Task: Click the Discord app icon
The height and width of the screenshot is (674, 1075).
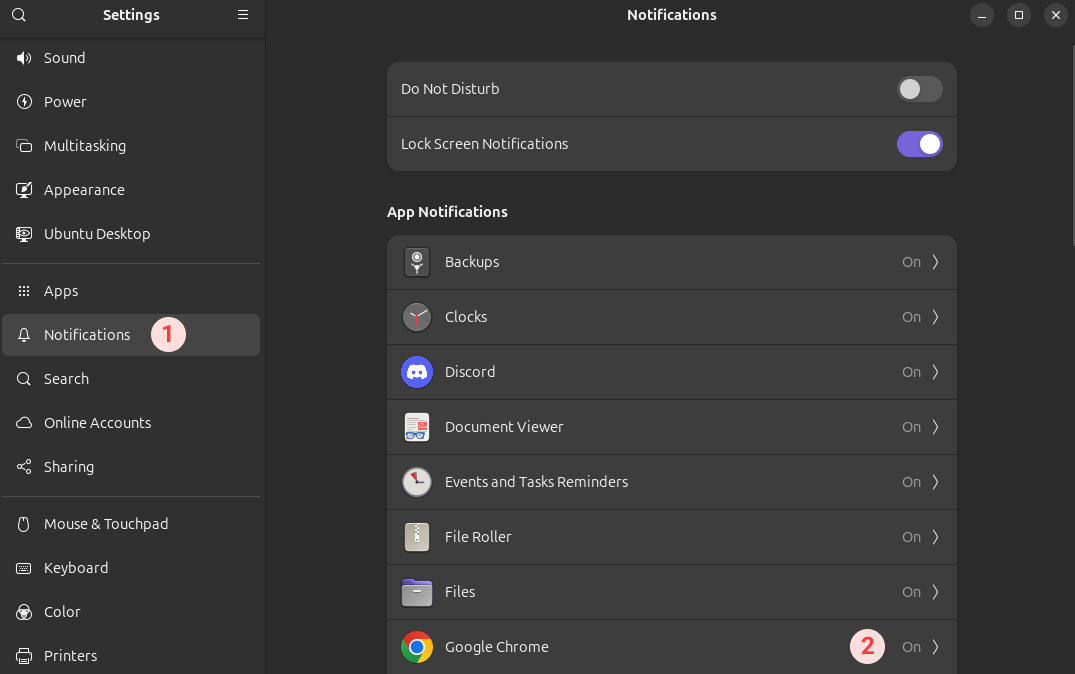Action: pos(417,372)
